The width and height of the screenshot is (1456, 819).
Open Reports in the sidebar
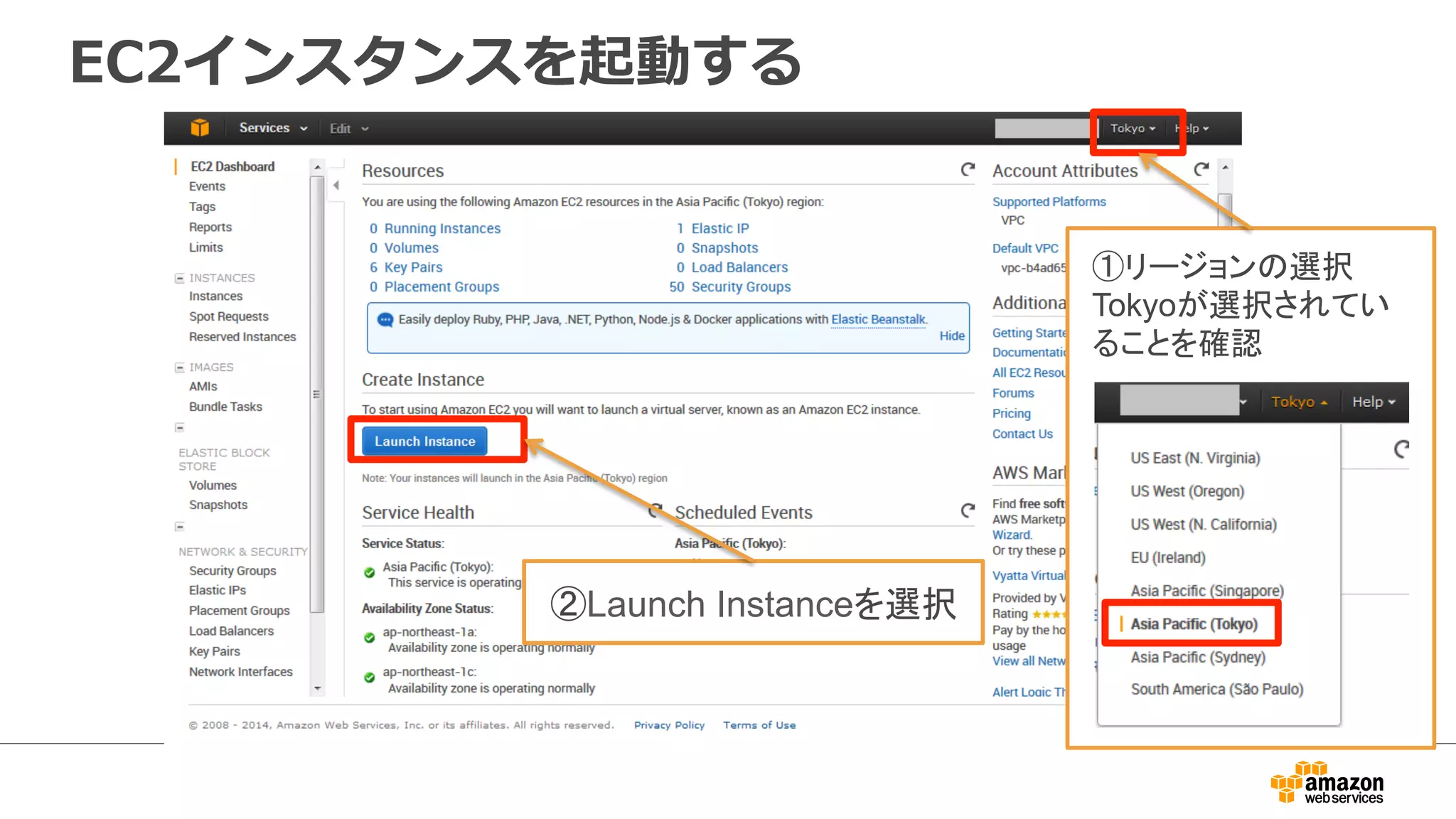210,227
